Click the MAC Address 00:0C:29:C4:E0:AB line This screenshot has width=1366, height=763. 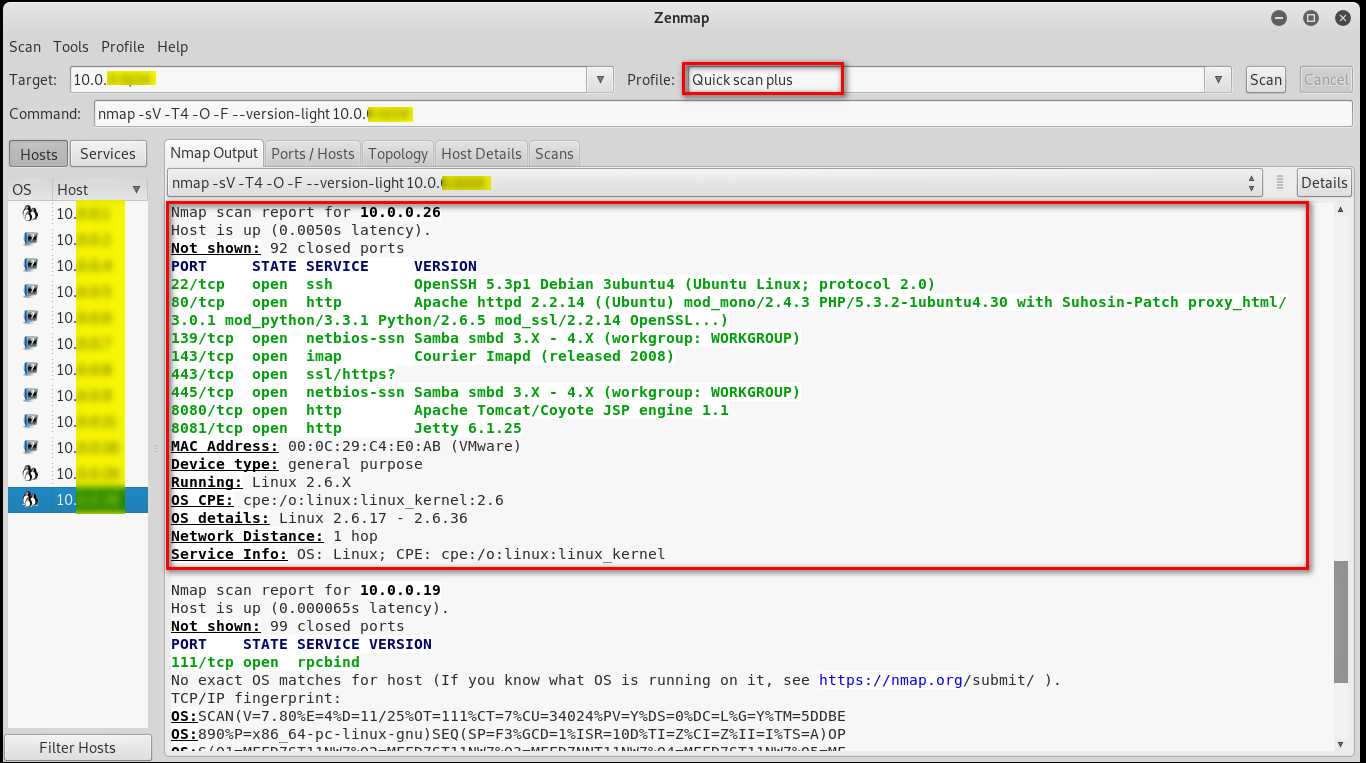click(346, 446)
